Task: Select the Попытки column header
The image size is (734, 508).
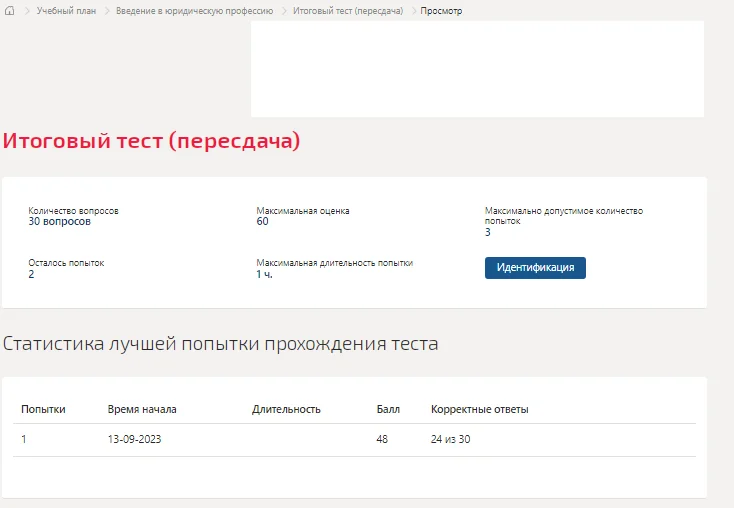Action: click(x=43, y=409)
